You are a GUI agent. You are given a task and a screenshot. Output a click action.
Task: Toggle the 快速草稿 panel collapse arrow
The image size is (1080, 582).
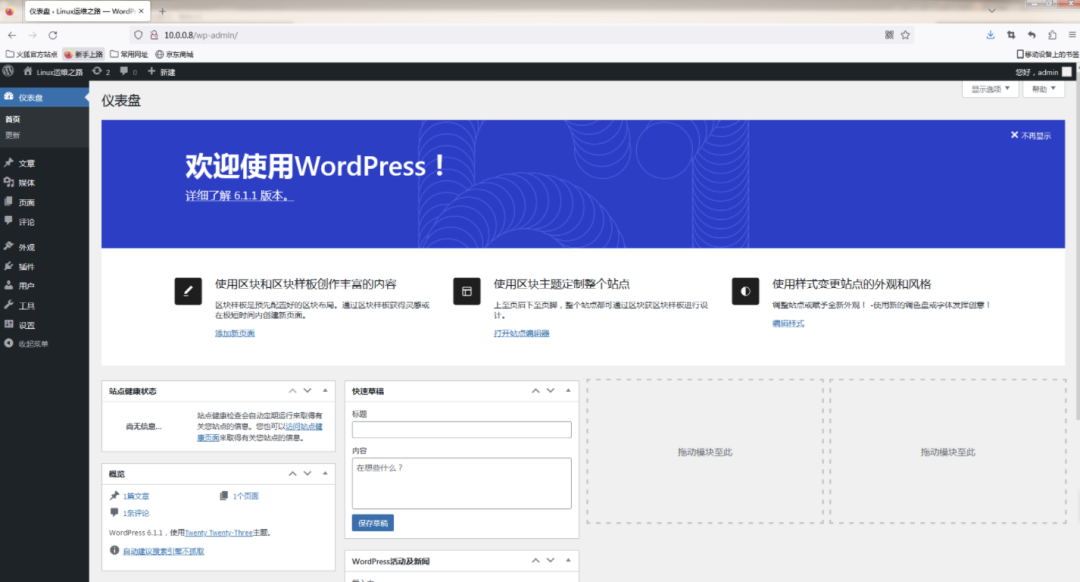click(567, 391)
